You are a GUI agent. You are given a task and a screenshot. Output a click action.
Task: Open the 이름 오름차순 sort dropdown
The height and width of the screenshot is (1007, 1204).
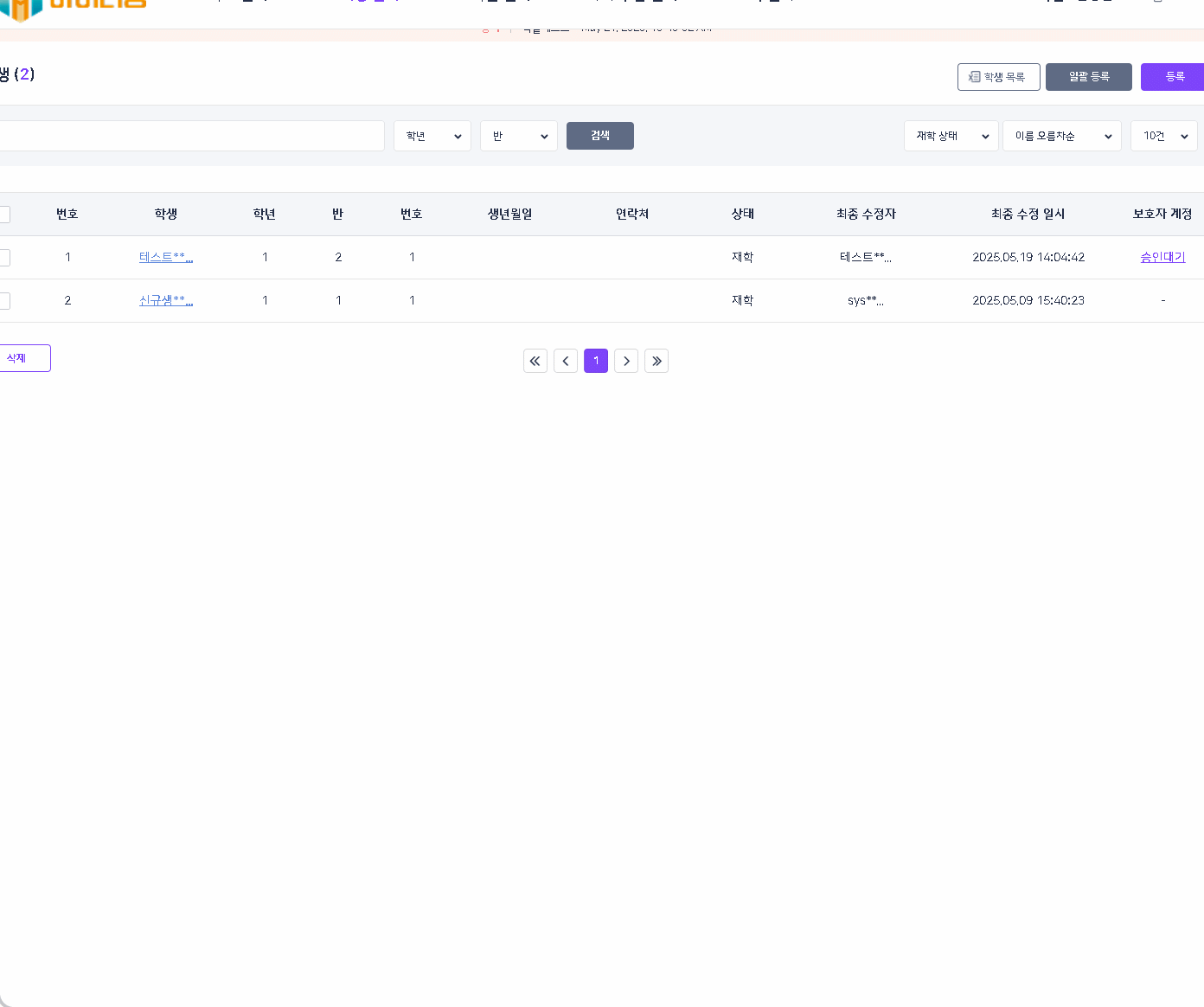pyautogui.click(x=1061, y=136)
